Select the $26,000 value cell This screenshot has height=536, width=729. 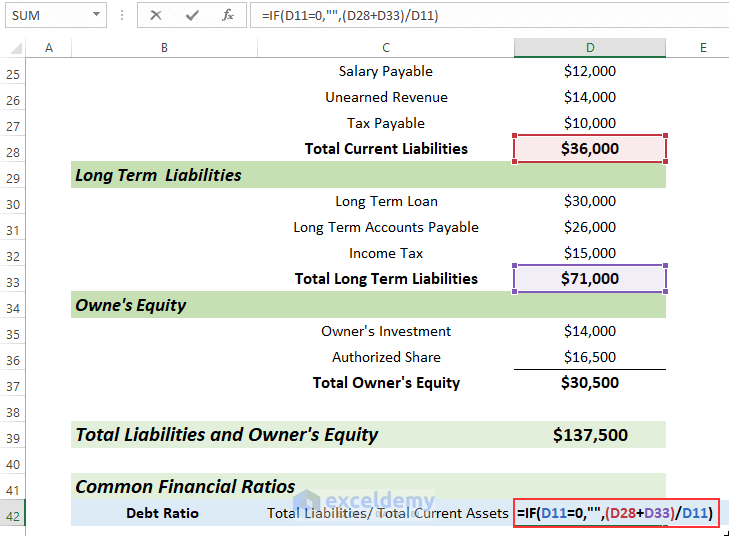coord(590,227)
